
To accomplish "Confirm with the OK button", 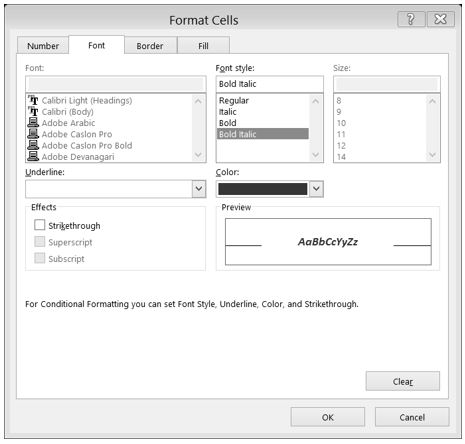I will (x=328, y=417).
